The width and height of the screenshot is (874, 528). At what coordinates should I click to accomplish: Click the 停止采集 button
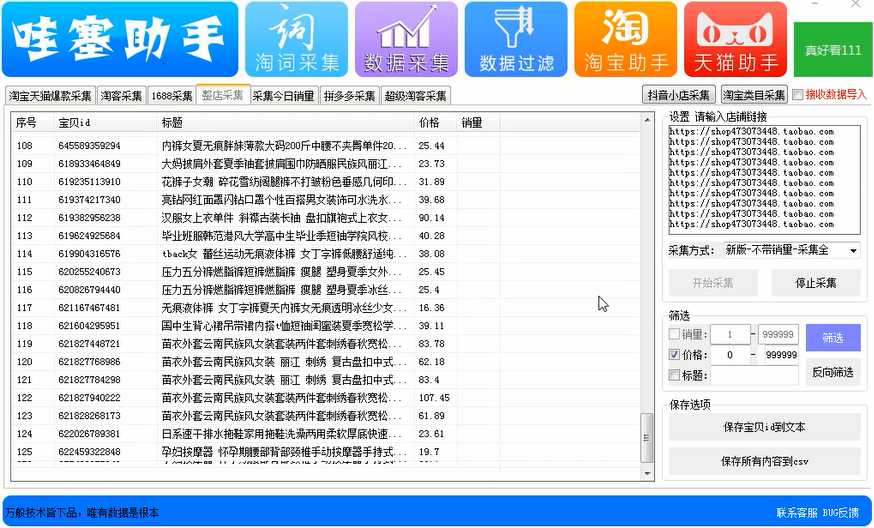pyautogui.click(x=815, y=283)
